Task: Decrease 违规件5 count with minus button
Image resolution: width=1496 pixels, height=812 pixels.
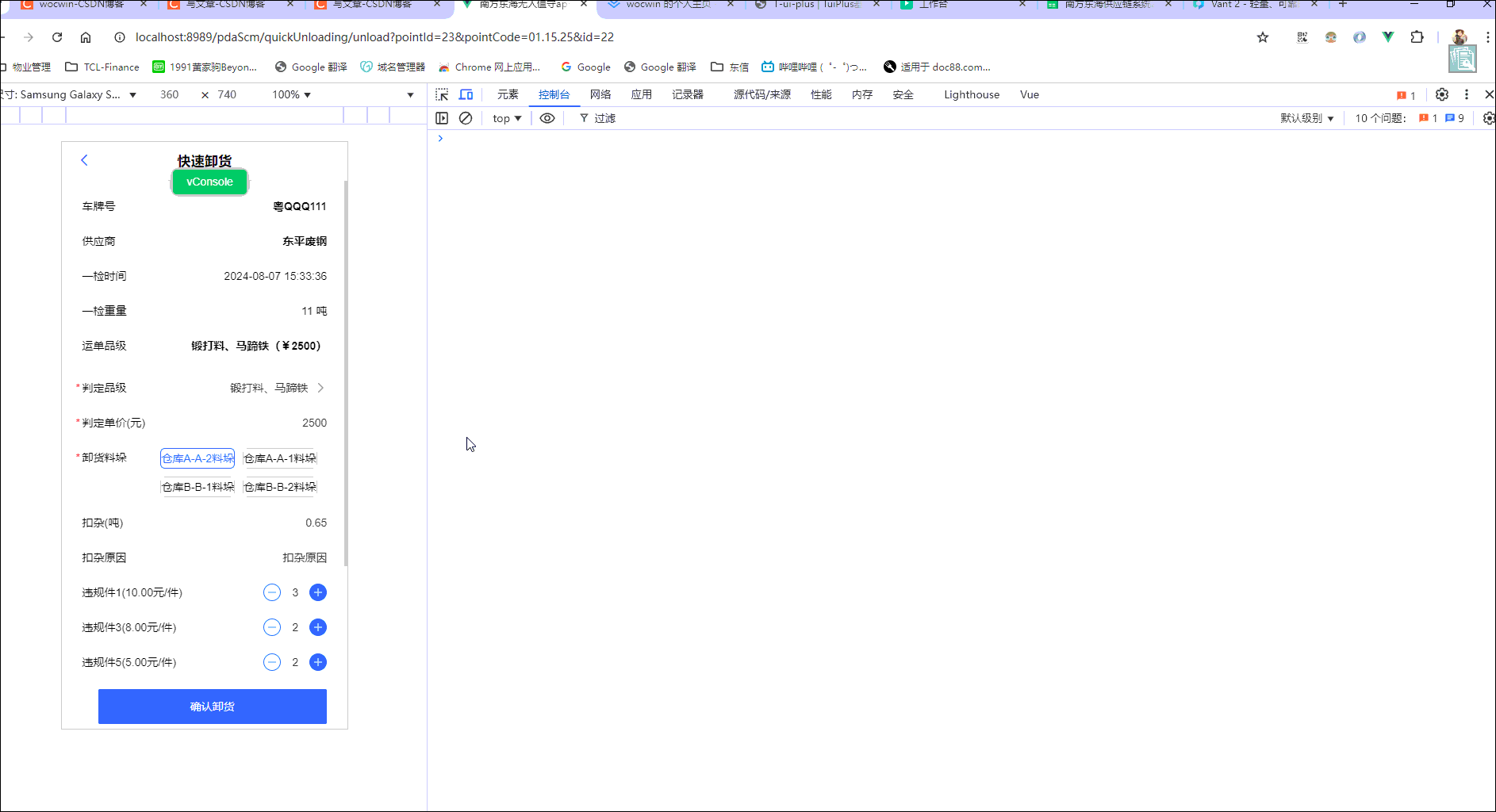Action: click(272, 662)
